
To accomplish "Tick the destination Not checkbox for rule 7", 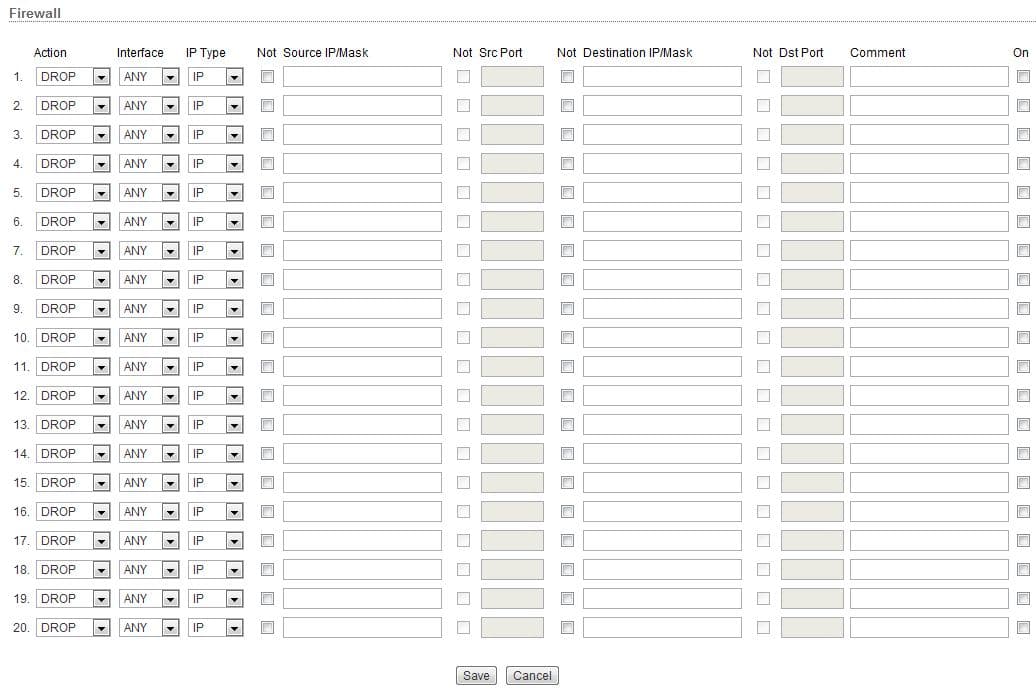I will [567, 250].
